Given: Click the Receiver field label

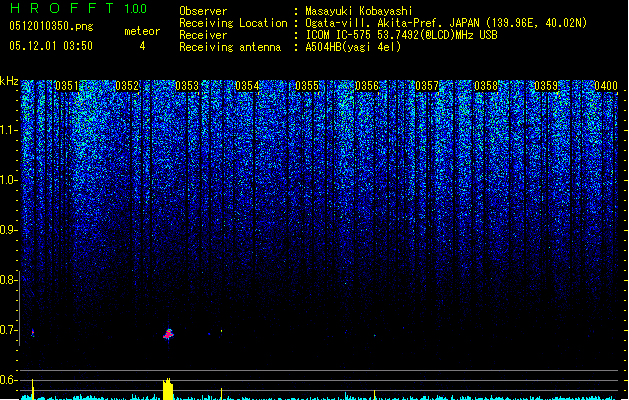Looking at the screenshot, I should pos(203,35).
